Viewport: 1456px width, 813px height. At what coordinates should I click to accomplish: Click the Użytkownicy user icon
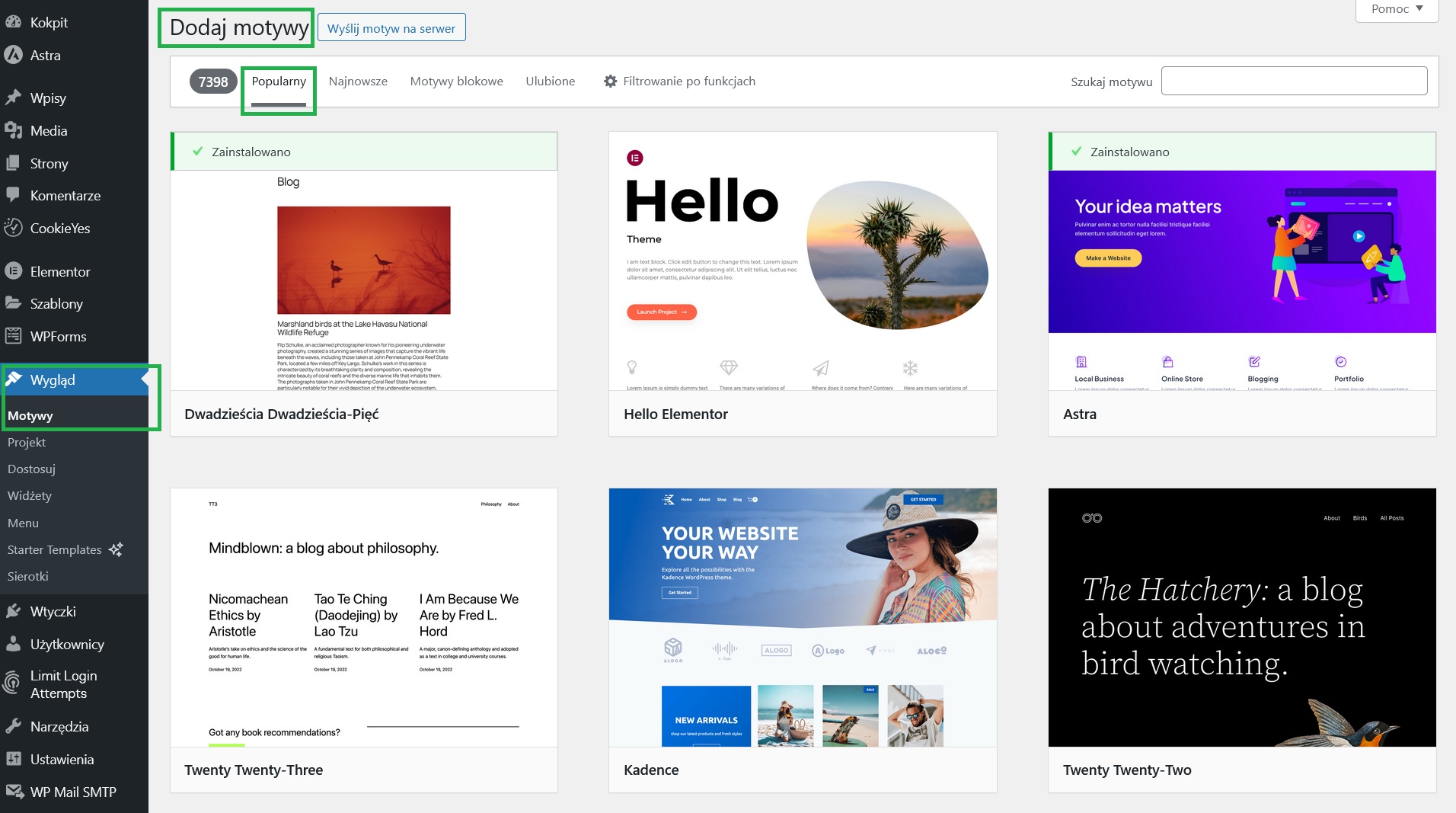pyautogui.click(x=13, y=644)
